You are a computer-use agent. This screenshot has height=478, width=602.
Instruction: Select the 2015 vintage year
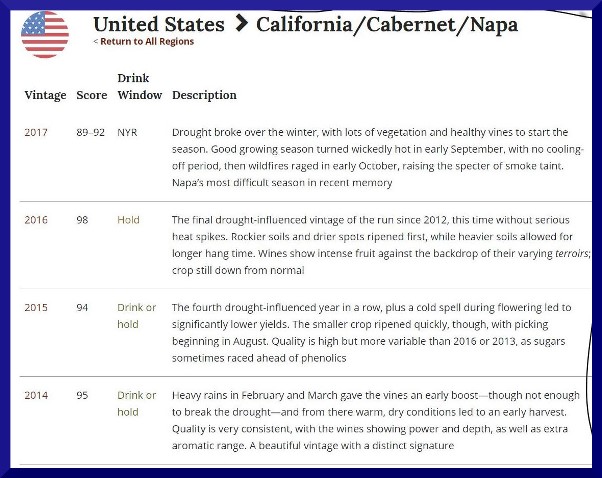(x=36, y=308)
